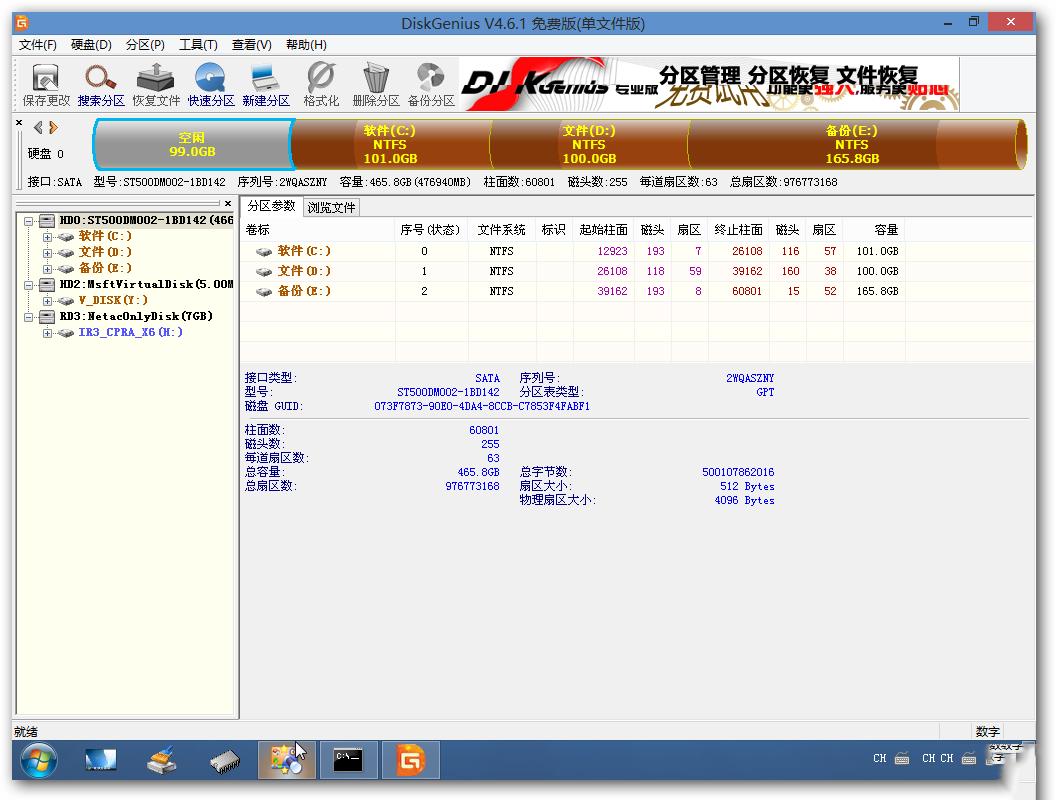This screenshot has height=800, width=1056.
Task: Open the command prompt taskbar icon
Action: (348, 760)
